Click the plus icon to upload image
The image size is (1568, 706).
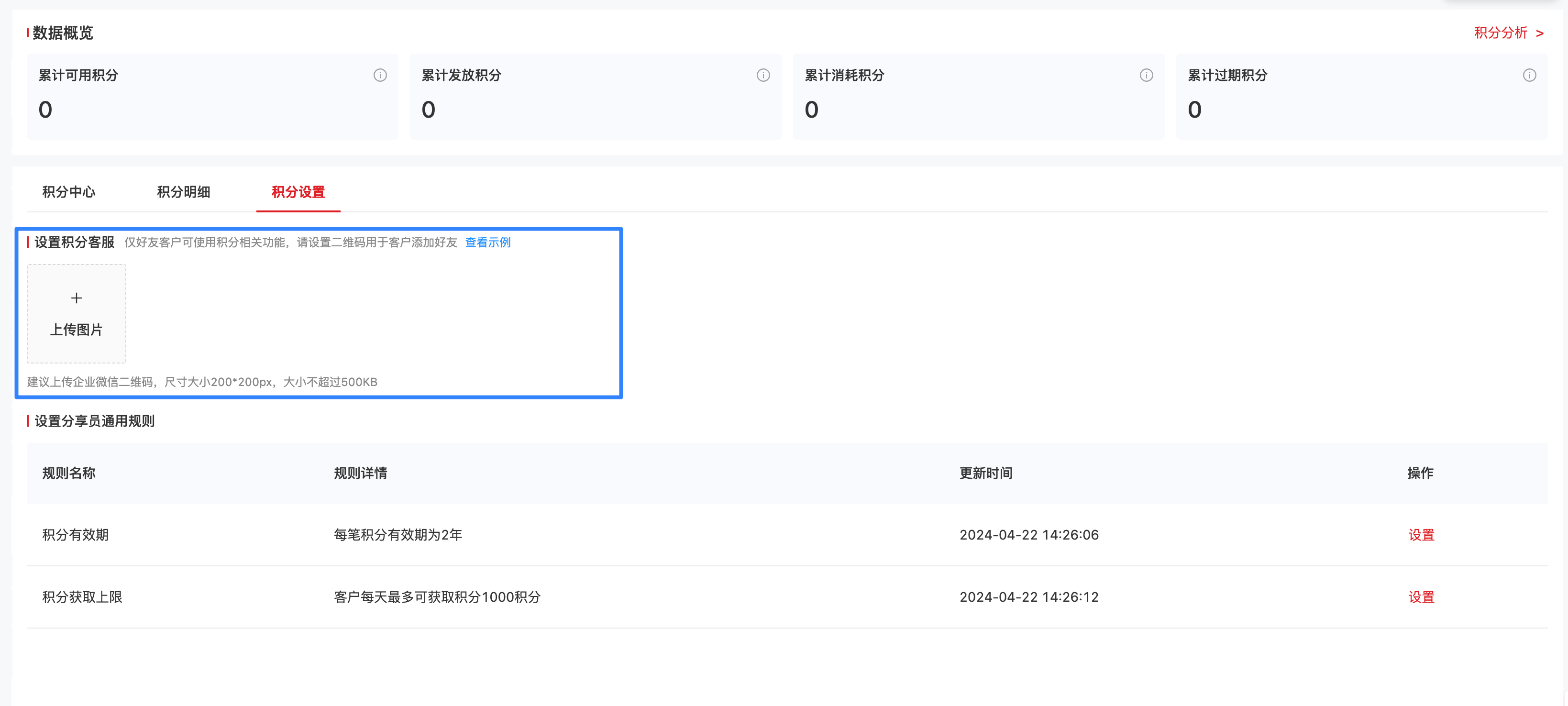(x=76, y=298)
